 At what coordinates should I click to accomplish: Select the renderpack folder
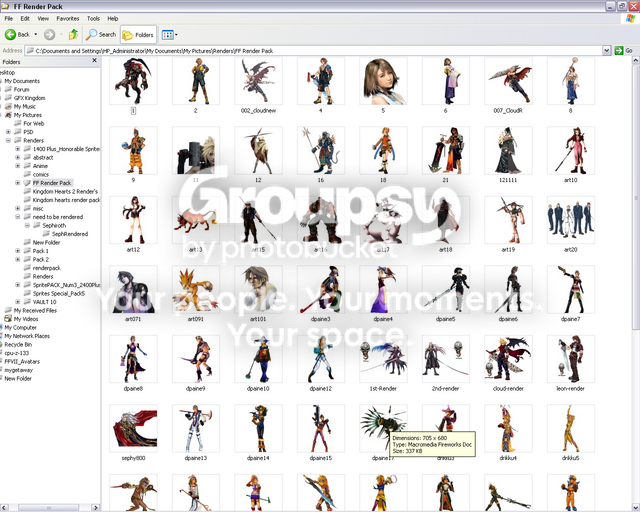(47, 268)
